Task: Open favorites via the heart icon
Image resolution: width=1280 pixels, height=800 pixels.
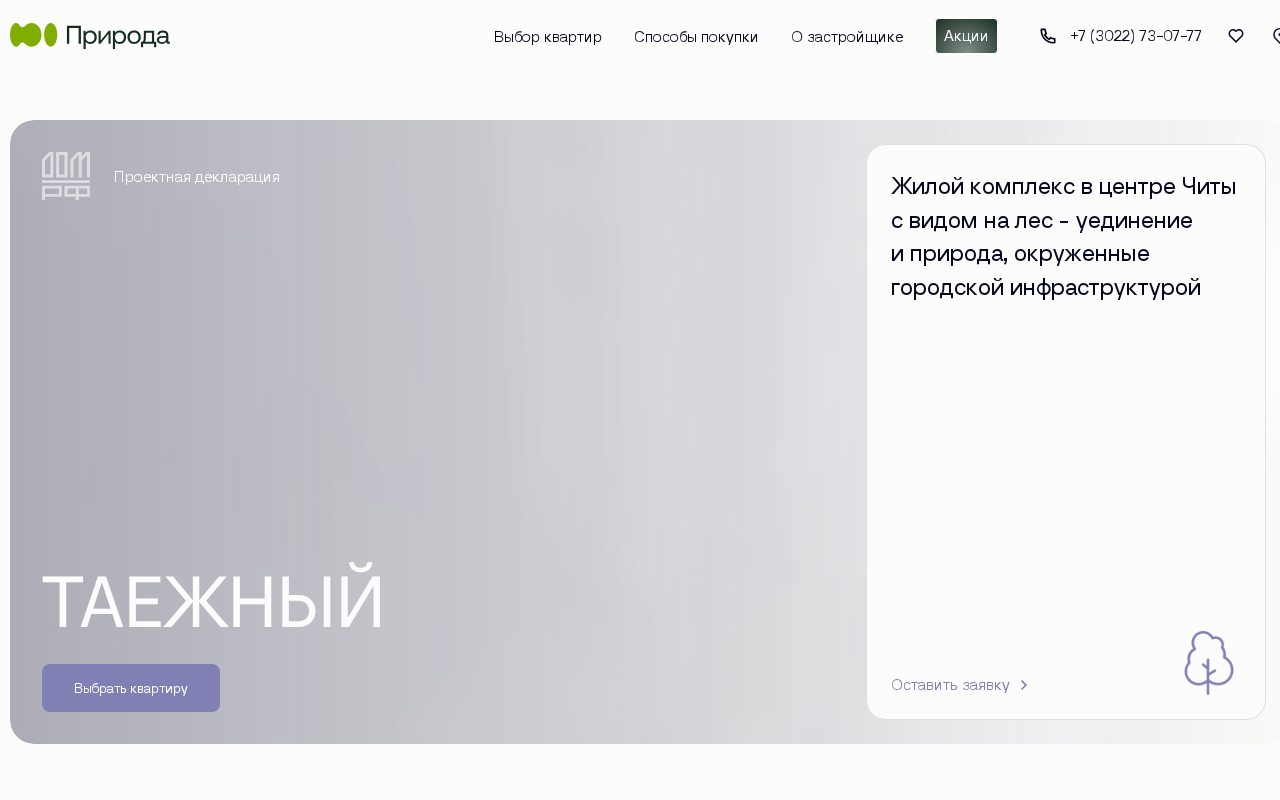Action: (1236, 36)
